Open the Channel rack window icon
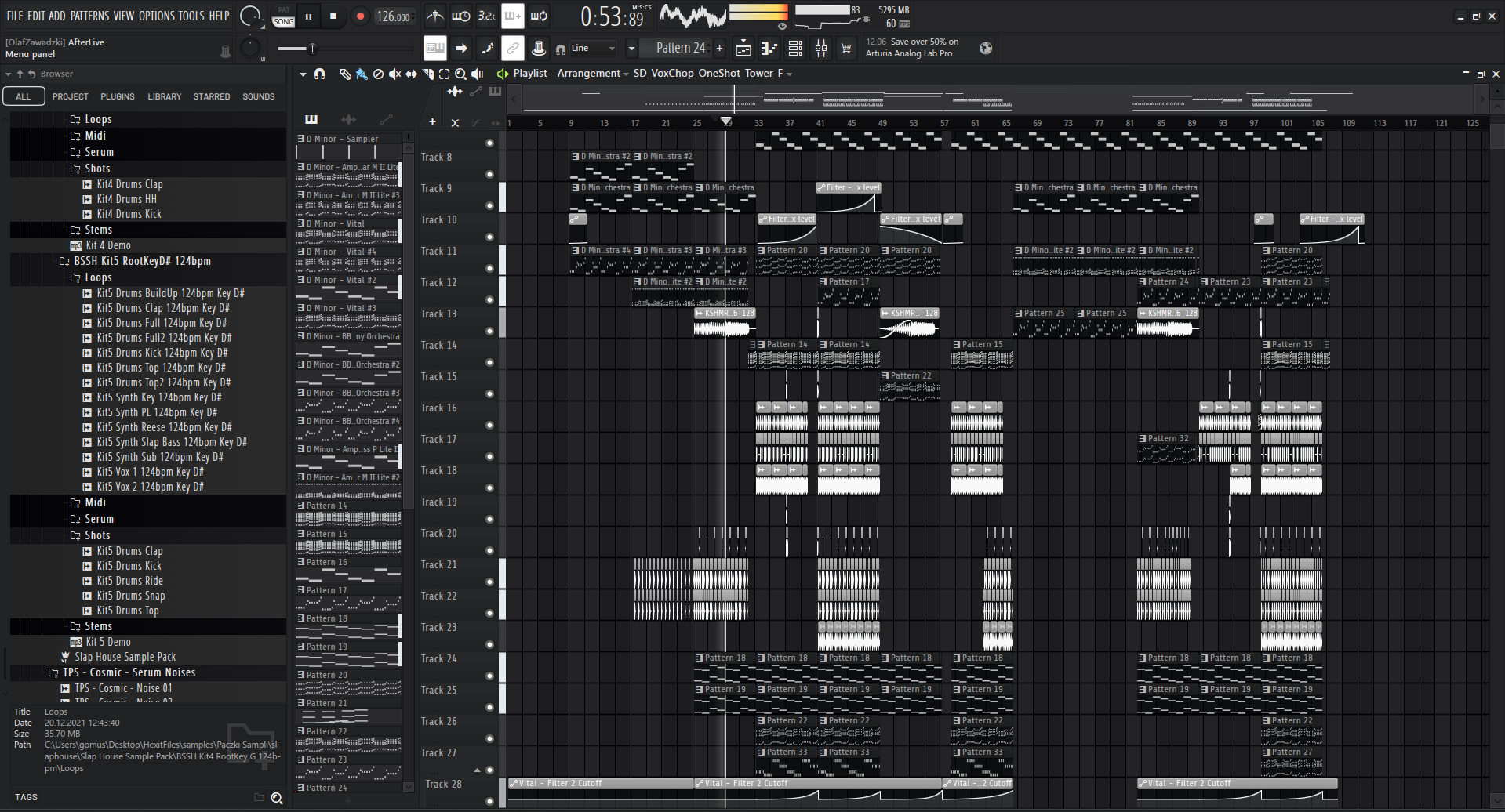The height and width of the screenshot is (812, 1505). (795, 49)
